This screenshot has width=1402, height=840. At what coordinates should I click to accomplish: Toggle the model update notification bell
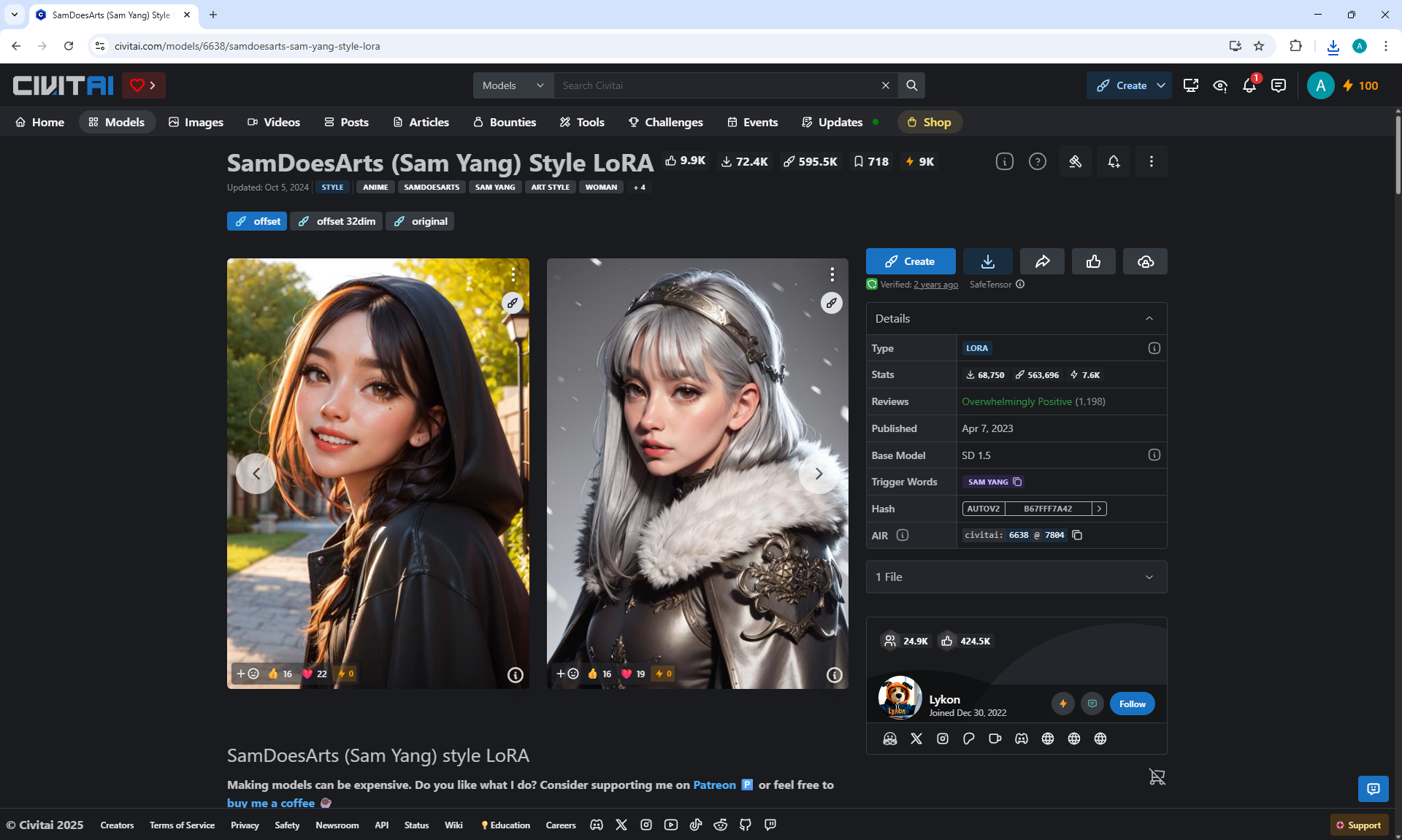coord(1114,162)
